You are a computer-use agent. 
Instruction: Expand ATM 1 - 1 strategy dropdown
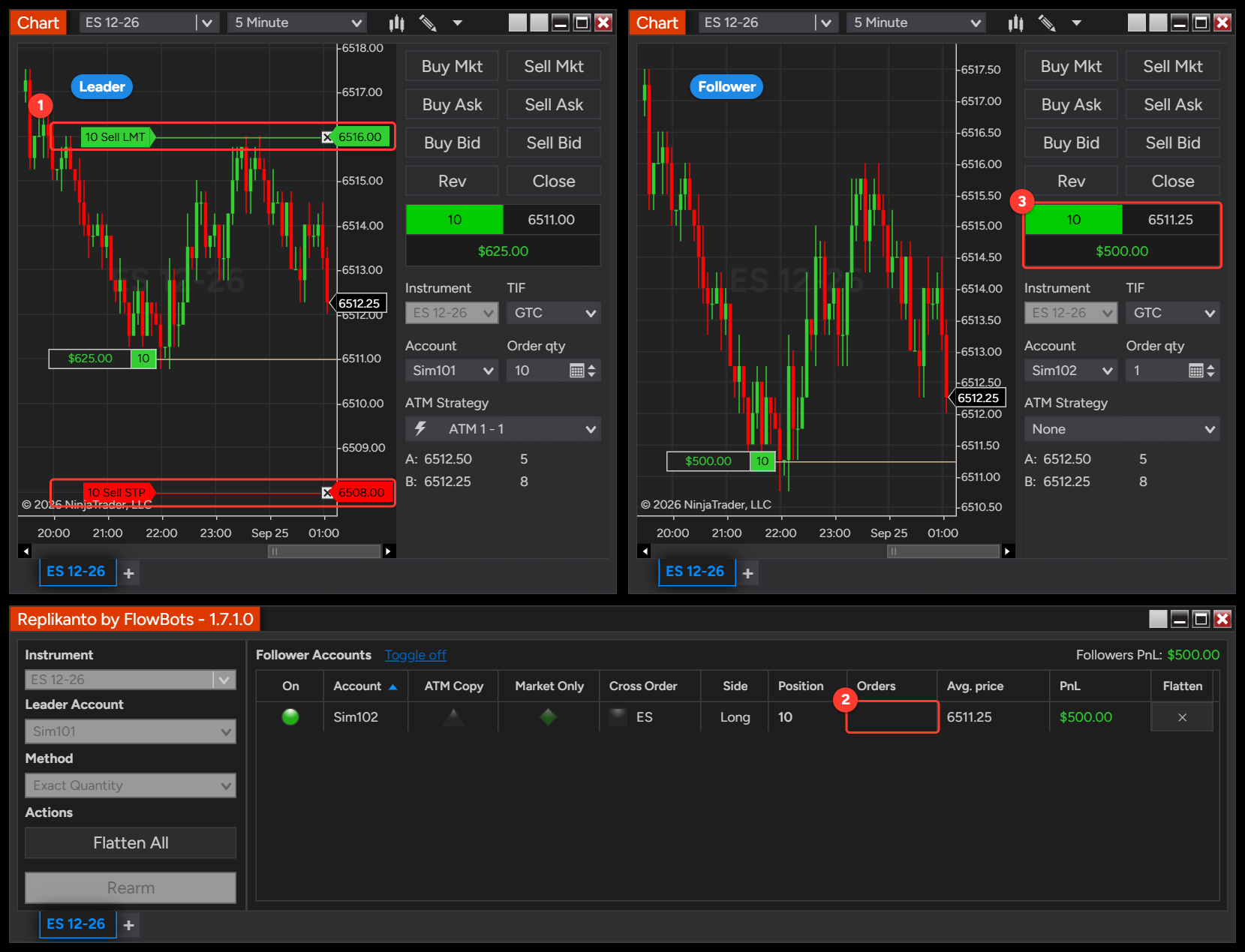coord(503,429)
